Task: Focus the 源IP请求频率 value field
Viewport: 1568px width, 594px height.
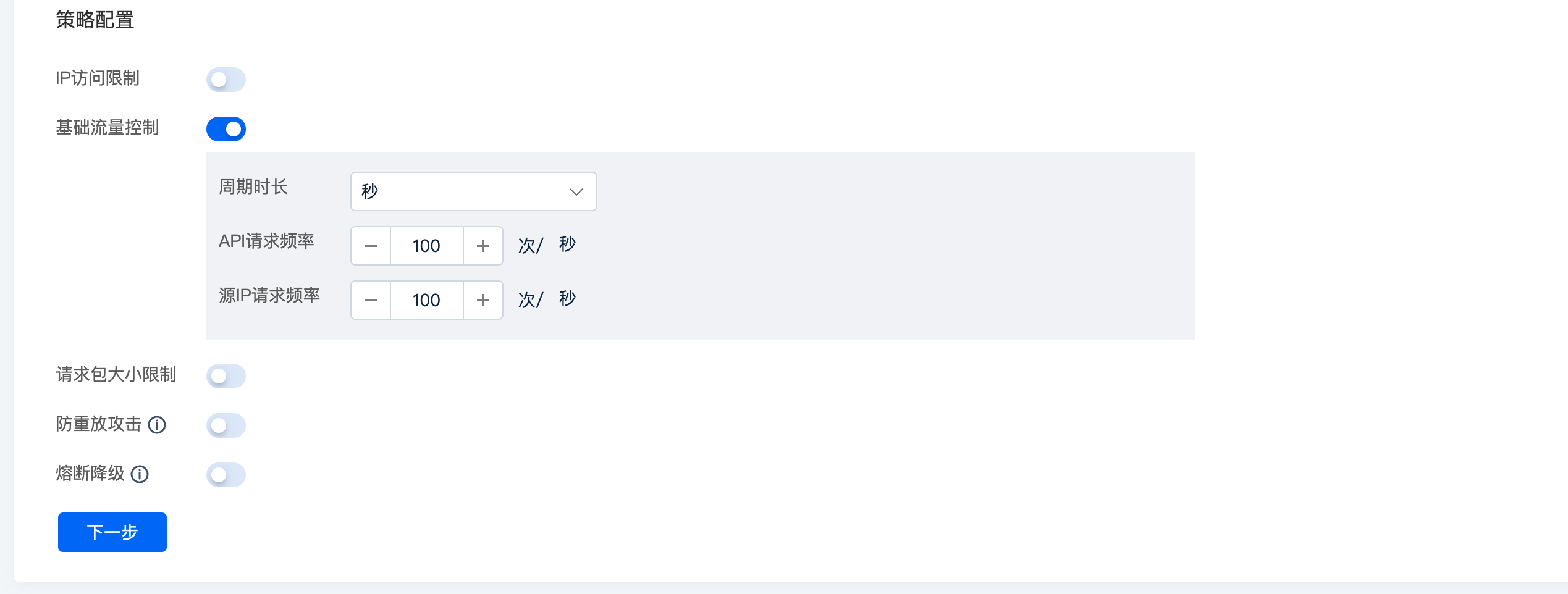Action: click(427, 300)
